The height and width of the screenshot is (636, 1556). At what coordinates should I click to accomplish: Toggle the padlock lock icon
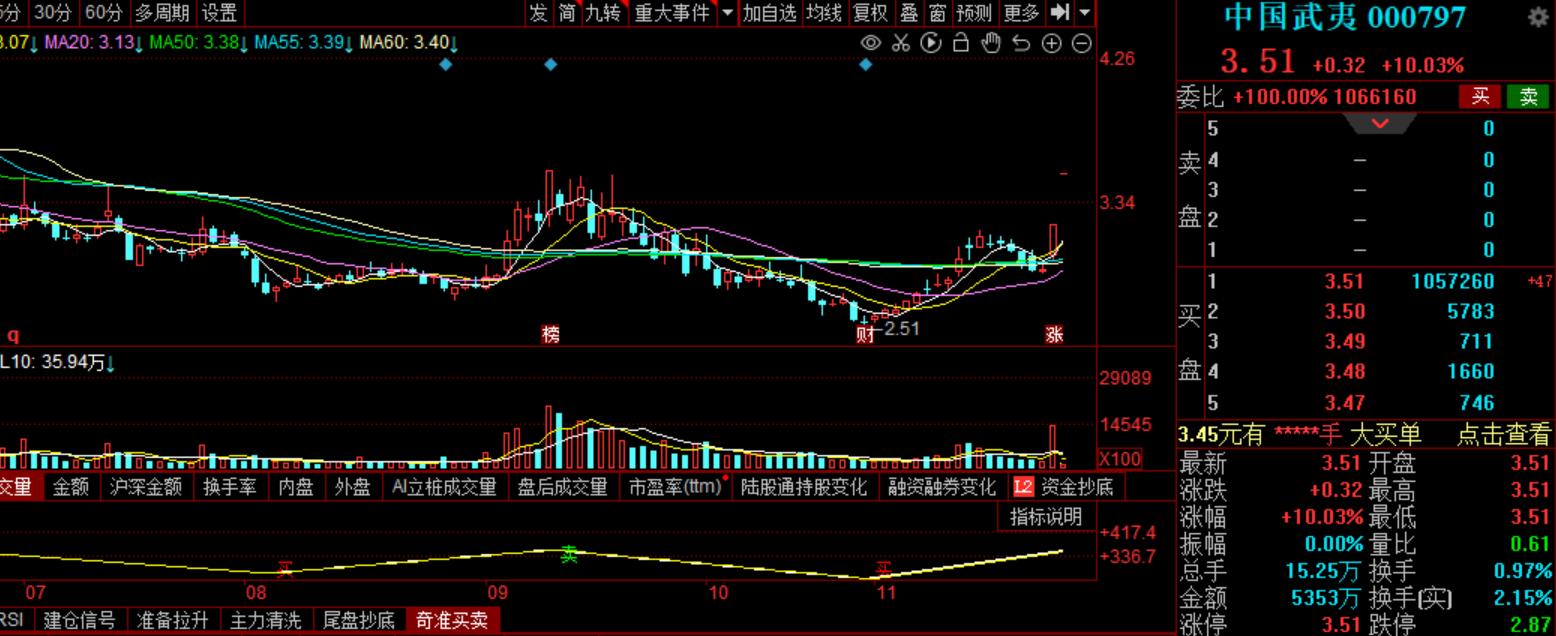tap(961, 43)
